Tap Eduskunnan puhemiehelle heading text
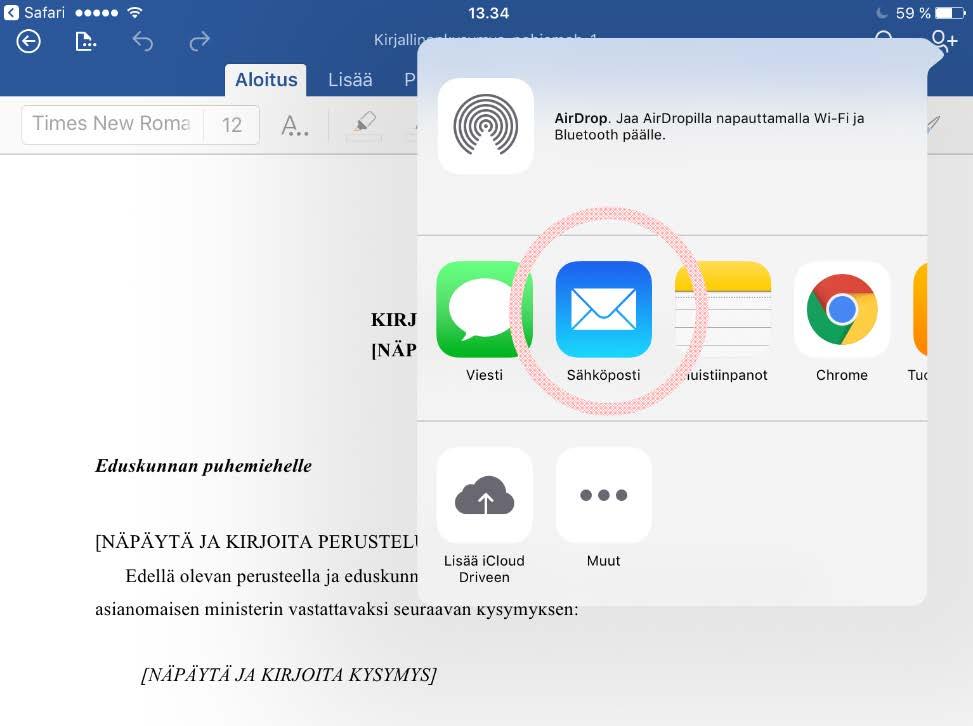Screen dimensions: 973x726 click(x=204, y=465)
